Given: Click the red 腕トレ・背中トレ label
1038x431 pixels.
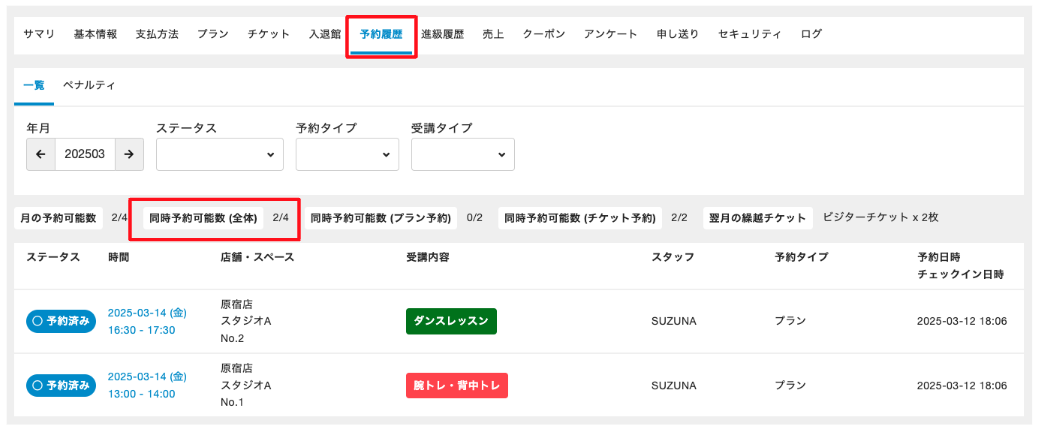Looking at the screenshot, I should pyautogui.click(x=457, y=385).
